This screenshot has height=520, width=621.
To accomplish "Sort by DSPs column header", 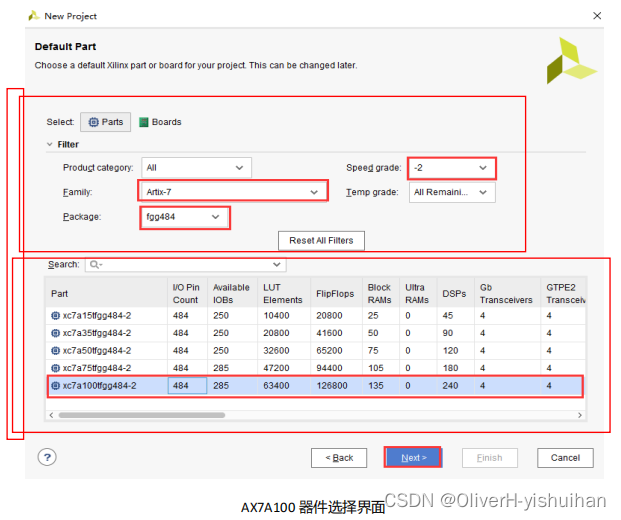I will click(x=455, y=293).
